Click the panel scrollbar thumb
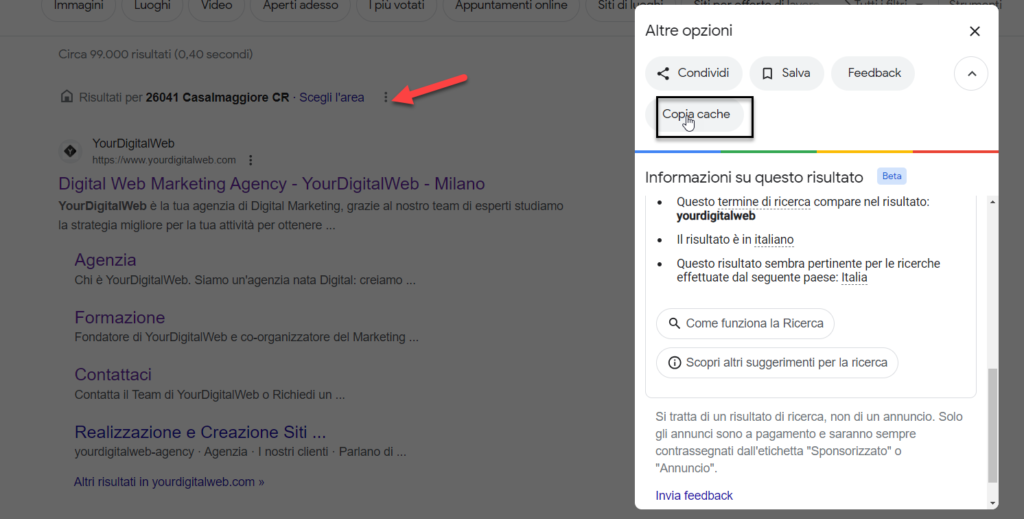The width and height of the screenshot is (1024, 519). [x=993, y=426]
